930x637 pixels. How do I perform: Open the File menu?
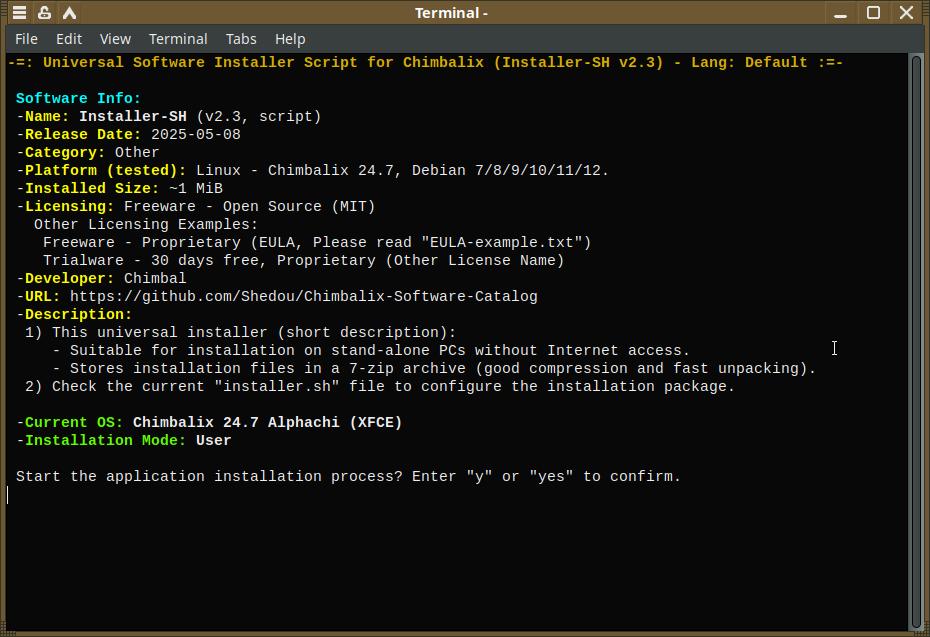click(x=27, y=39)
